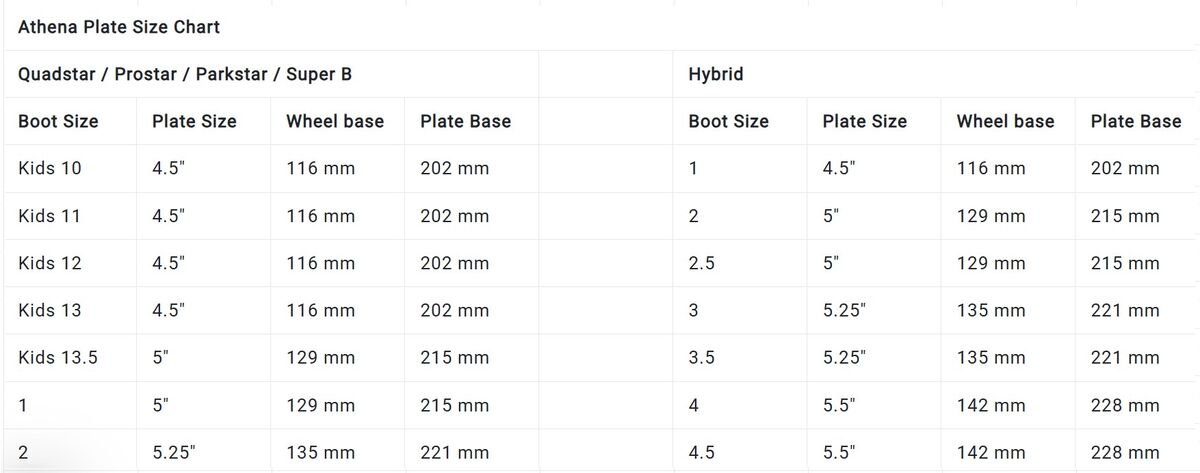Click the Hybrid table's Plate Size header

[864, 121]
